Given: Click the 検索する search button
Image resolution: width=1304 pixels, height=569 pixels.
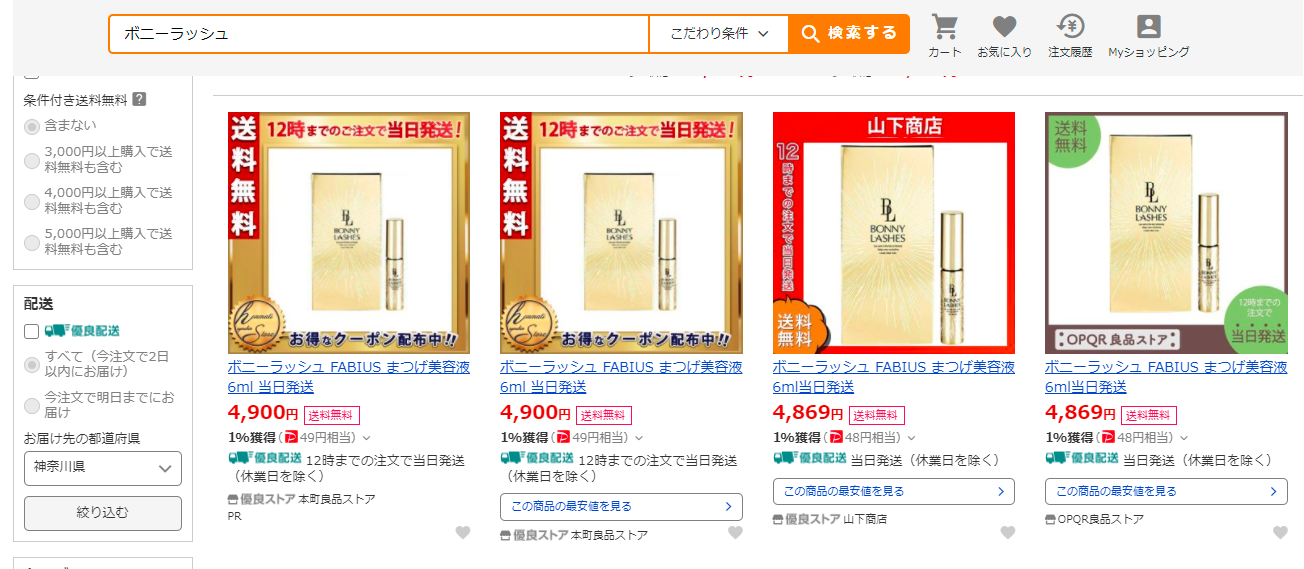Looking at the screenshot, I should (x=849, y=33).
